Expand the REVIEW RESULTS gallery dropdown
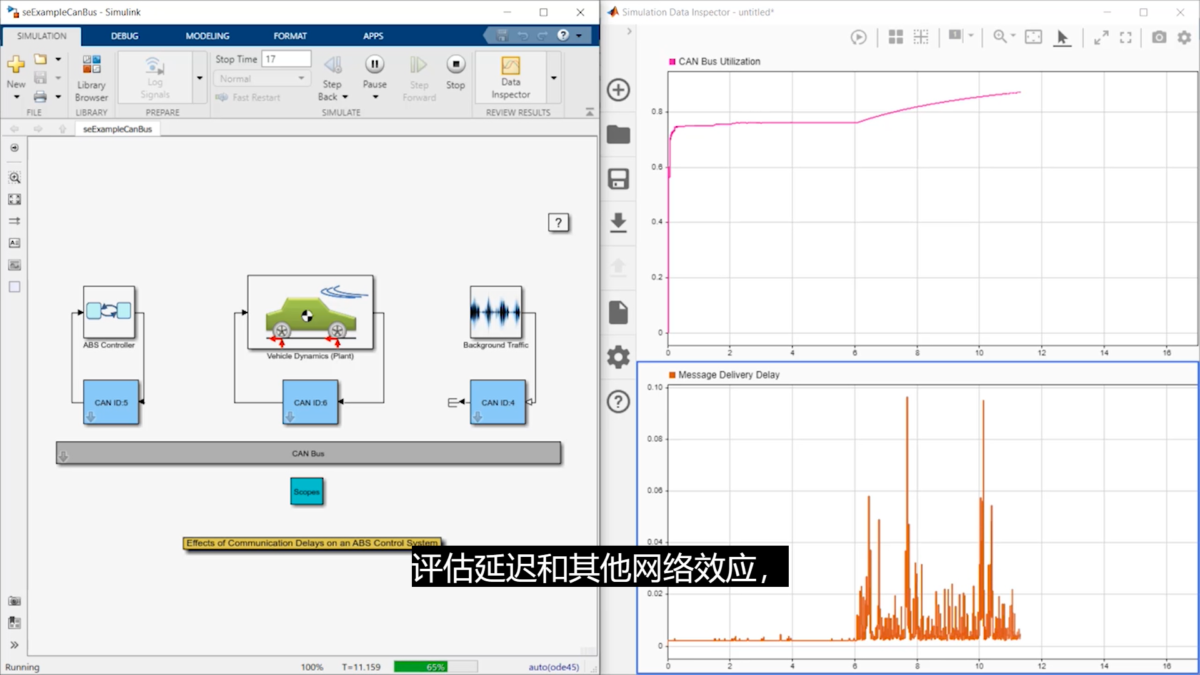Image resolution: width=1200 pixels, height=675 pixels. coord(553,78)
